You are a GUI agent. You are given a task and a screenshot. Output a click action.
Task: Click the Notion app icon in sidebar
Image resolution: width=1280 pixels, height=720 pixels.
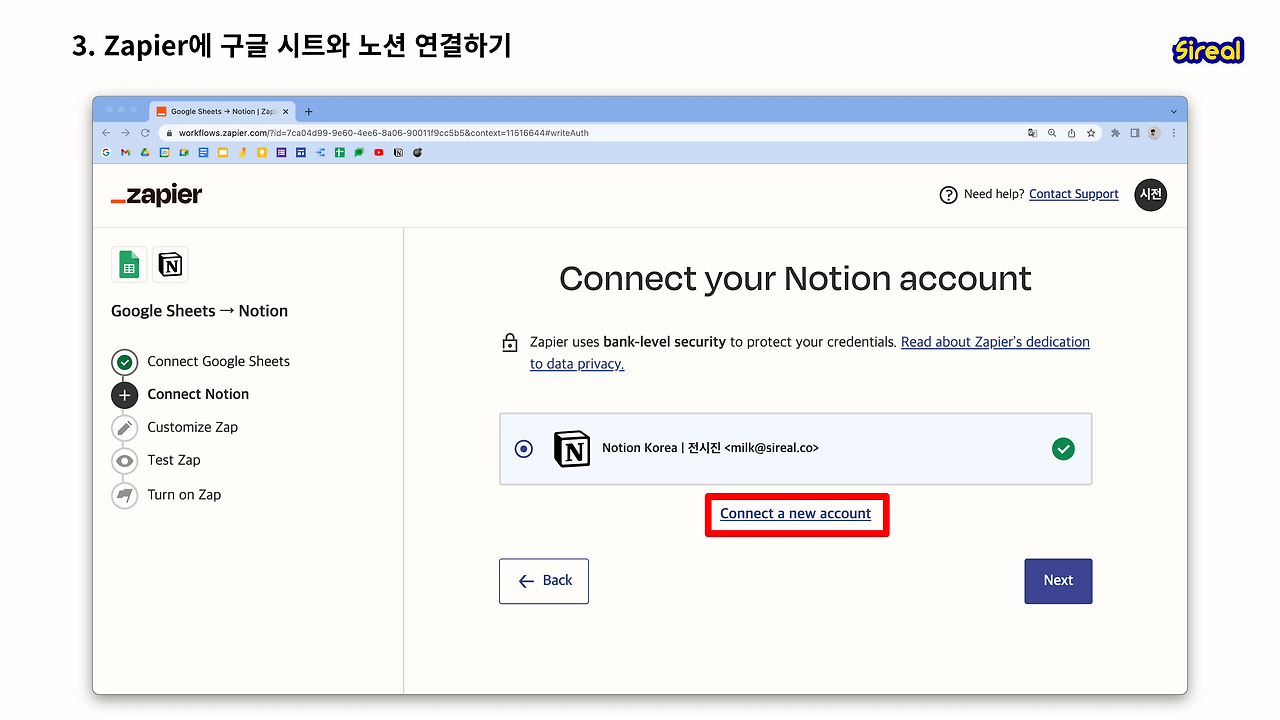(170, 265)
